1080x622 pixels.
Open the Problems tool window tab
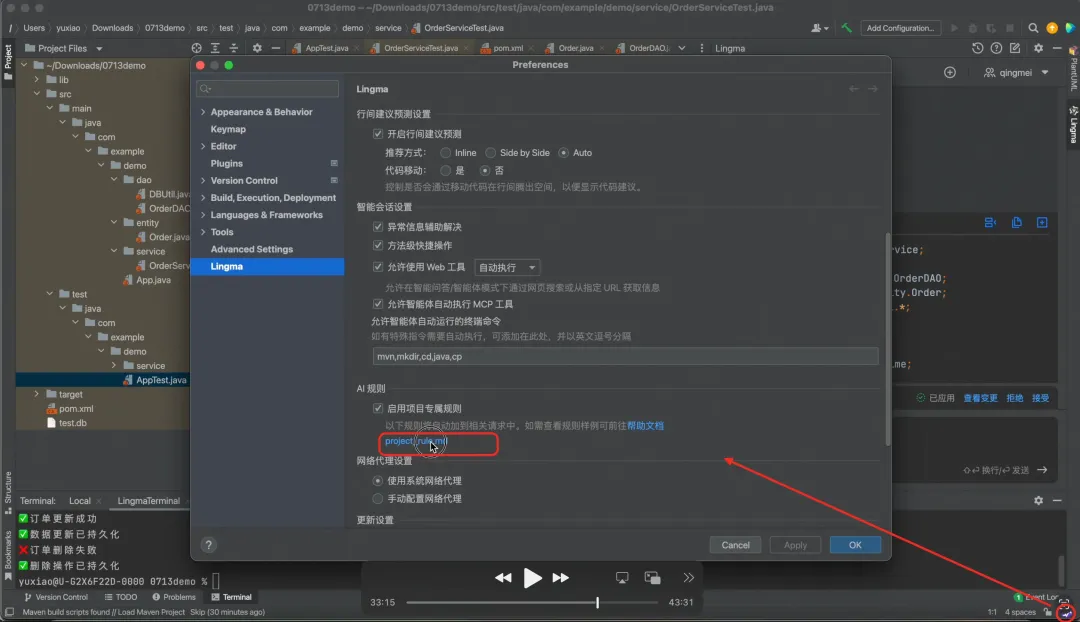tap(174, 597)
